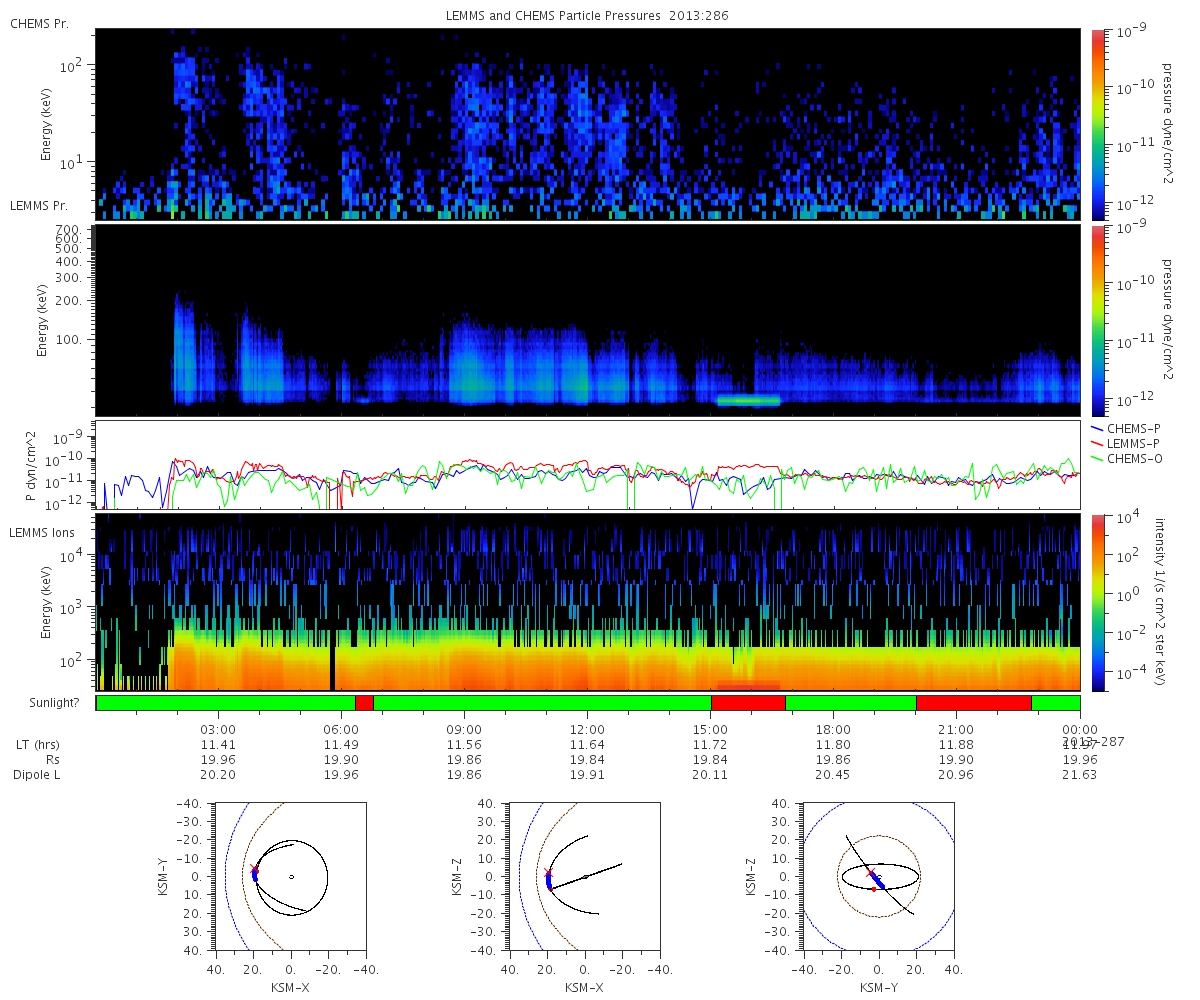Image resolution: width=1200 pixels, height=1000 pixels.
Task: Click the 21:00 time tick label
Action: click(x=956, y=729)
